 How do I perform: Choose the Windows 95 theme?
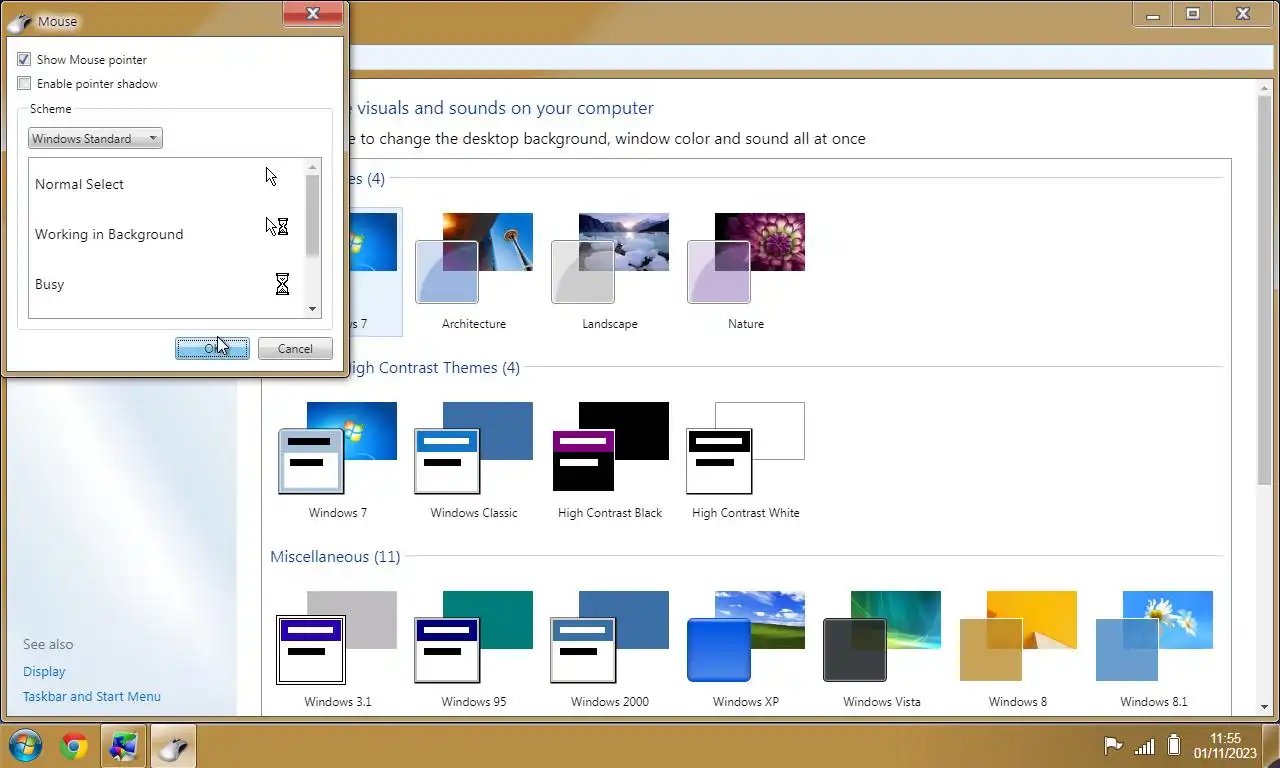coord(474,637)
